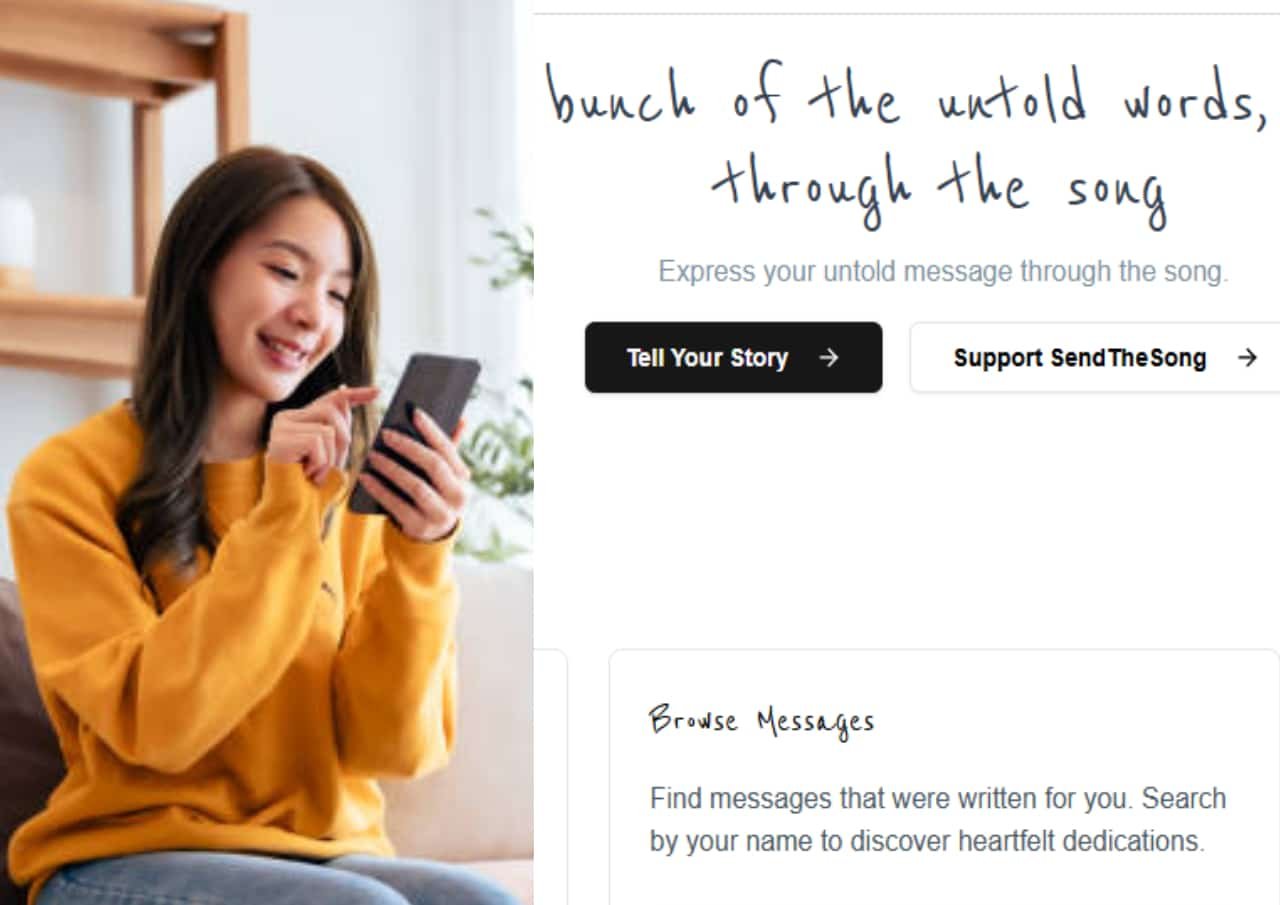Click the arrow icon next to Support SendTheSong
Screen dimensions: 1280x905
[1247, 358]
